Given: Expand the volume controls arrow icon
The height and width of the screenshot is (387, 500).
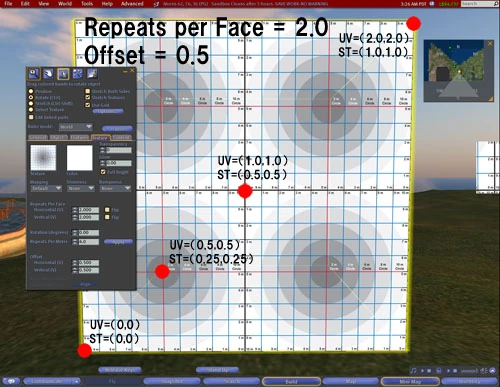Looking at the screenshot, I should (x=493, y=371).
